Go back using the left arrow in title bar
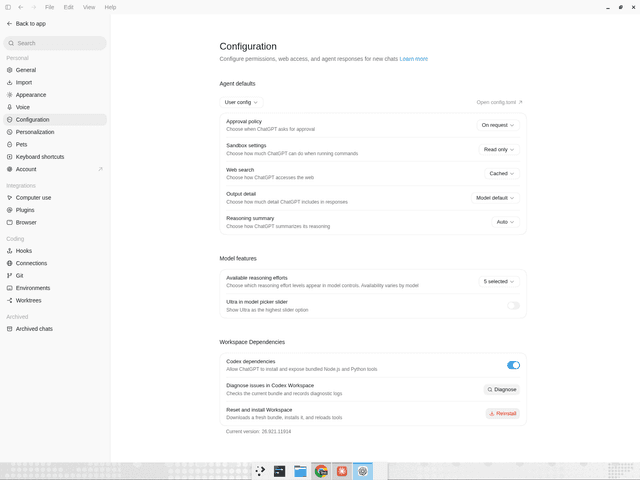 tap(21, 7)
